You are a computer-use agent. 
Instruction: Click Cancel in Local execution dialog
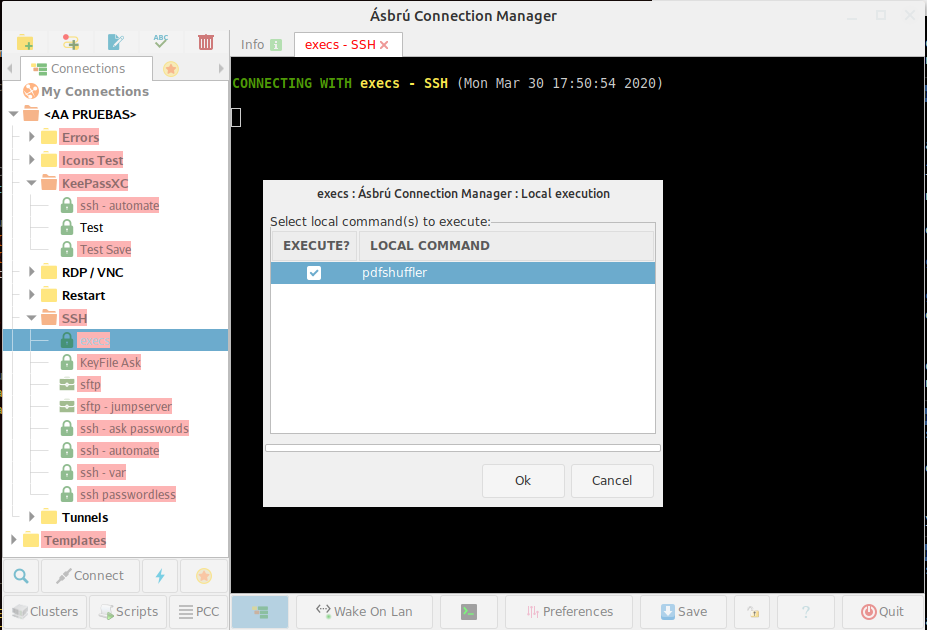pyautogui.click(x=612, y=480)
